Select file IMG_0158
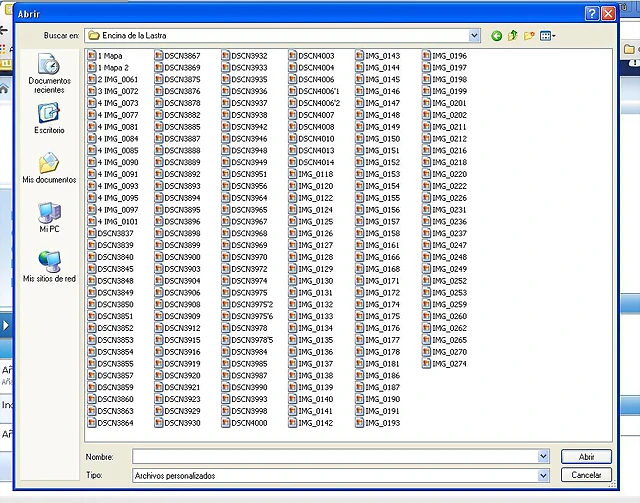 378,233
